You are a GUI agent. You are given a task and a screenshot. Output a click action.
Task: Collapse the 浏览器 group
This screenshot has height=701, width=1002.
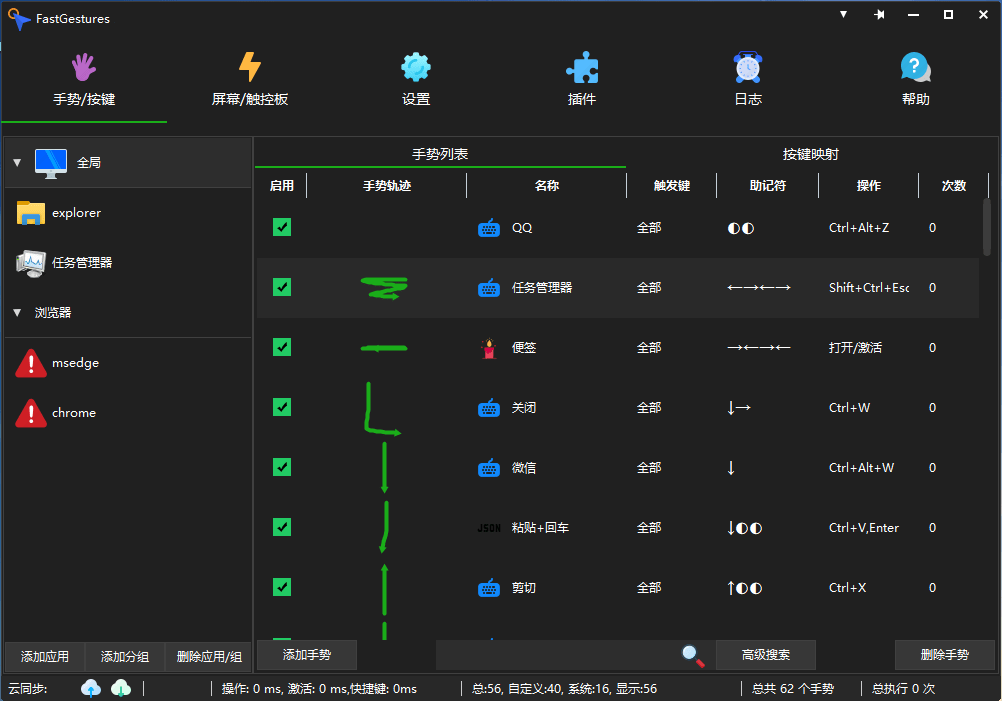pos(17,313)
